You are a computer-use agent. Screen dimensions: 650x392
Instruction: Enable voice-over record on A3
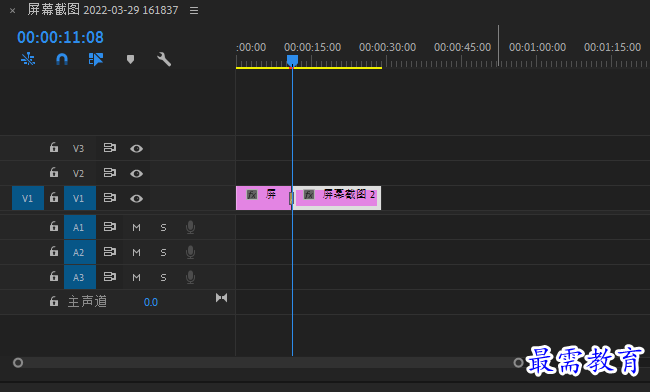190,277
